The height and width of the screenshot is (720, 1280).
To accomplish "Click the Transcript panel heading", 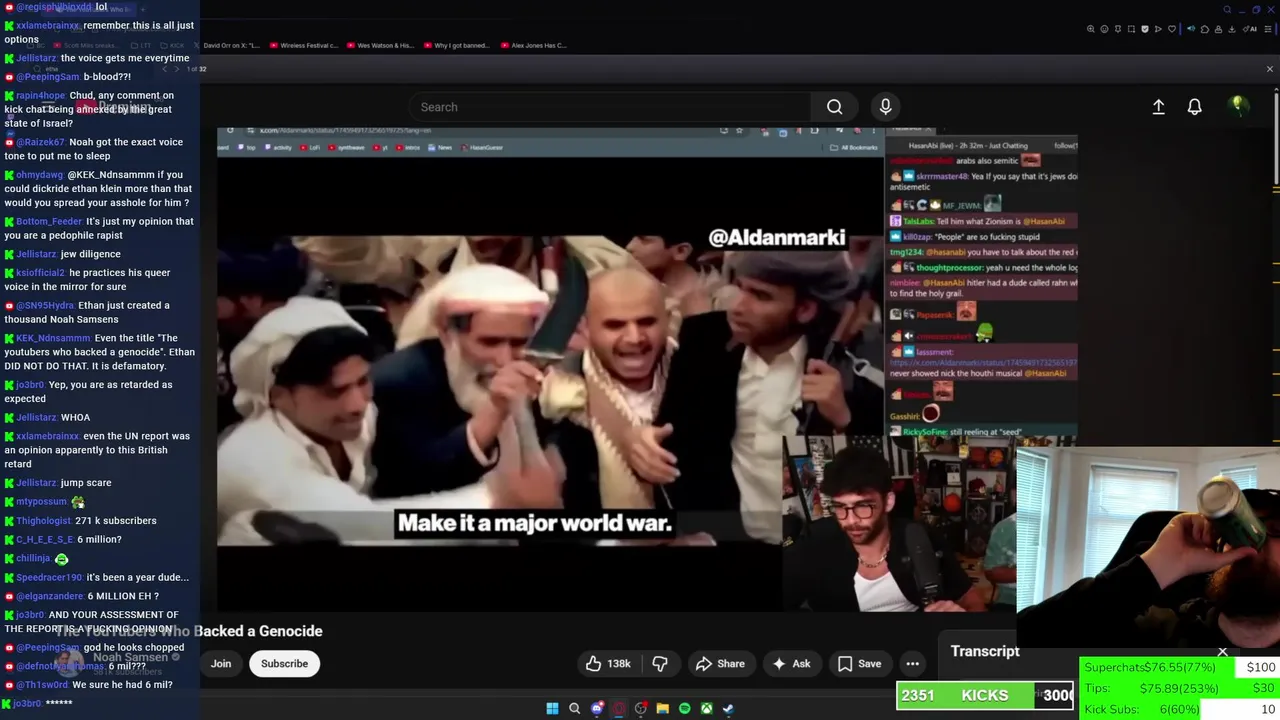I will (x=985, y=651).
